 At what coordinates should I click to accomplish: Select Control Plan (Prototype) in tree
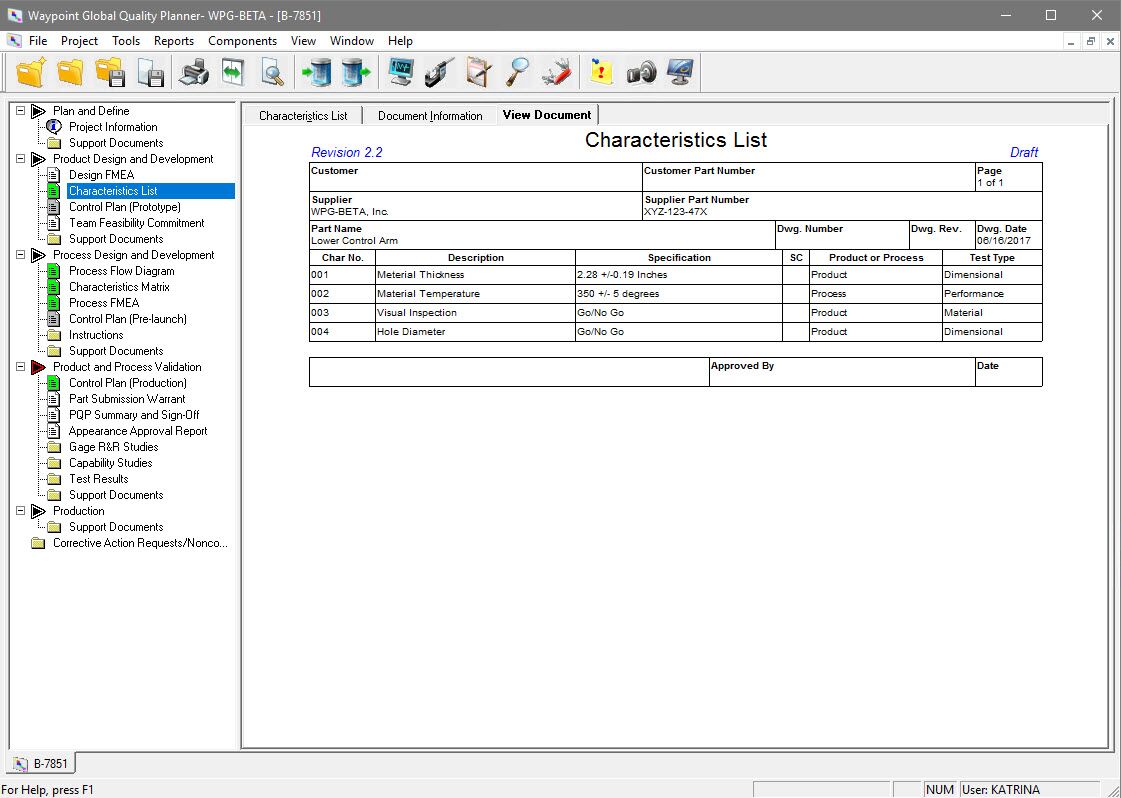(x=124, y=207)
